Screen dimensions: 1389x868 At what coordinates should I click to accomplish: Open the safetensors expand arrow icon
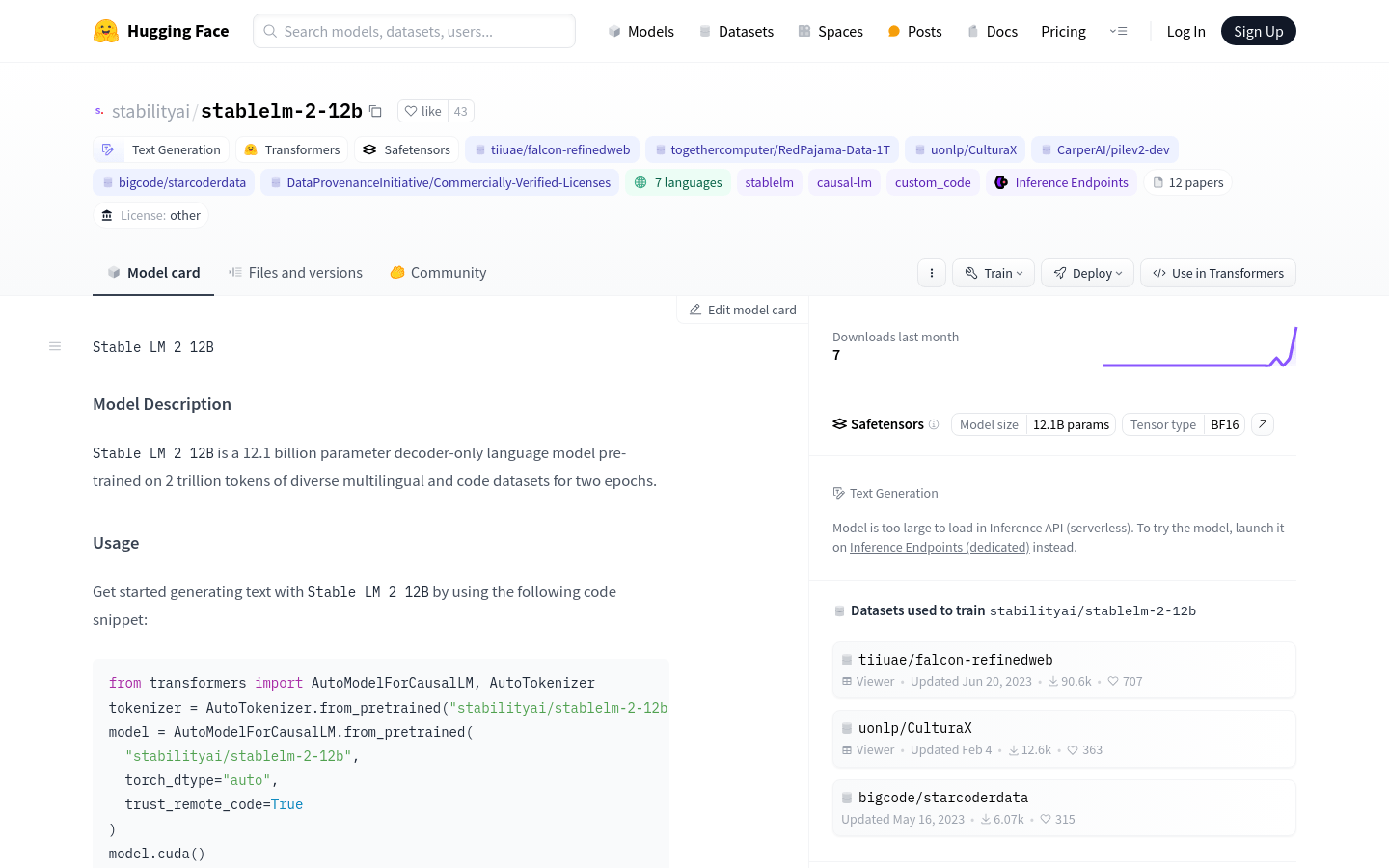1263,424
